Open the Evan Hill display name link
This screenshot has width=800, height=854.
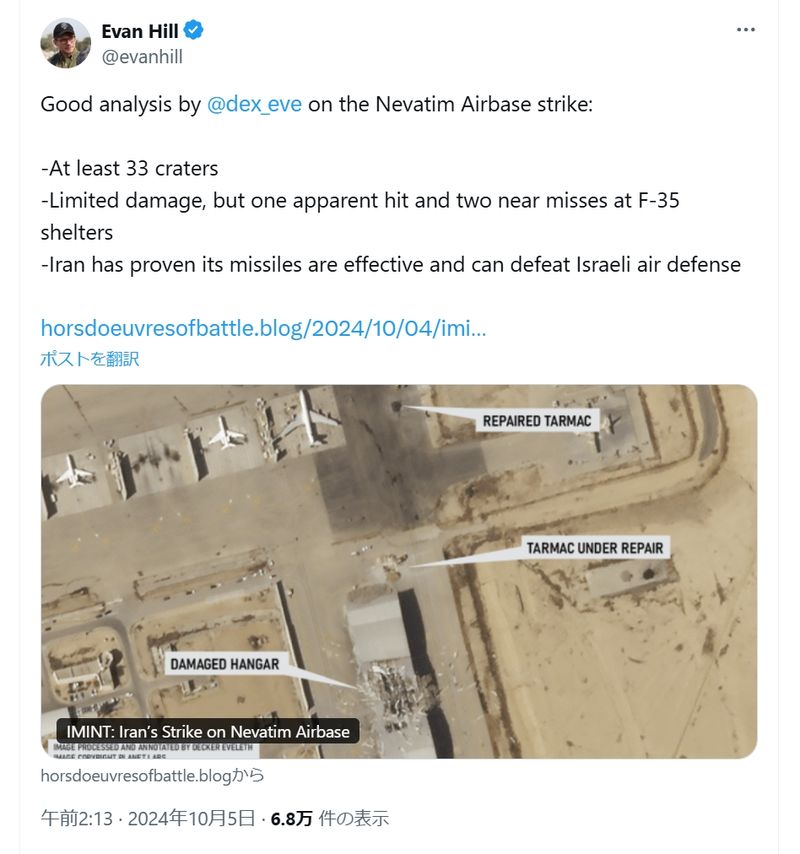click(141, 31)
